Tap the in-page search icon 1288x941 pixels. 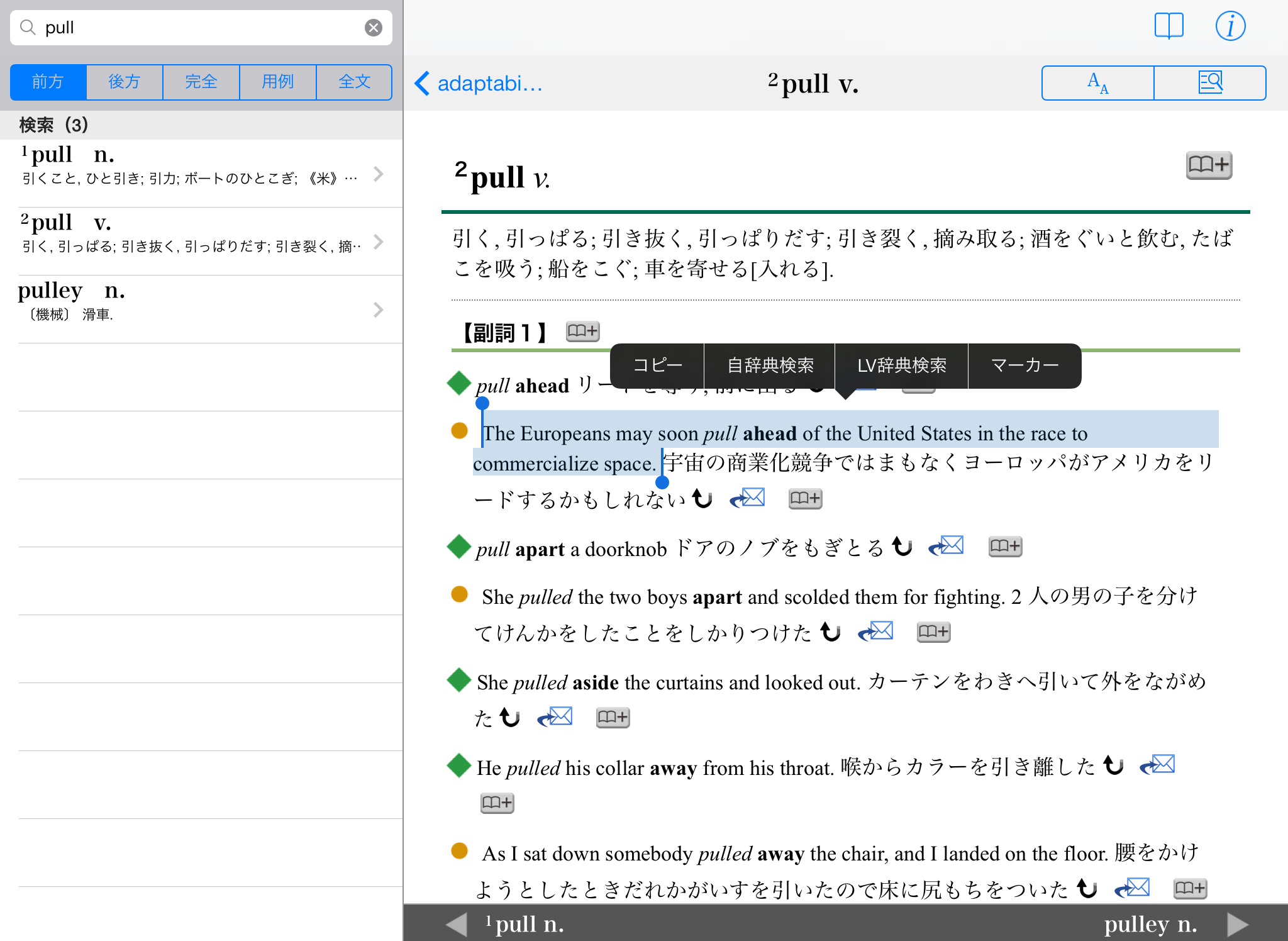[1209, 83]
